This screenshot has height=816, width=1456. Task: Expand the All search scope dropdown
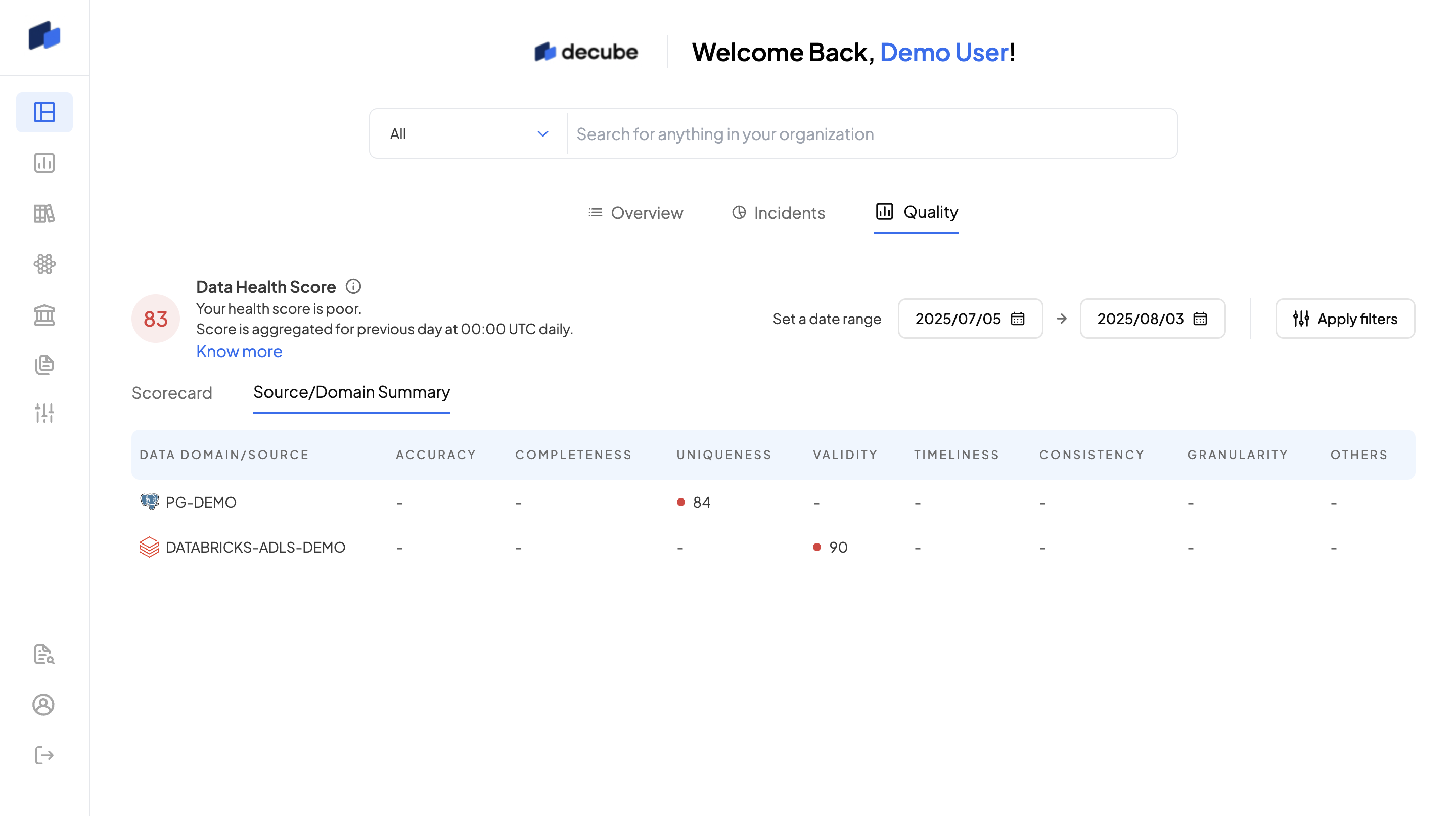point(469,134)
